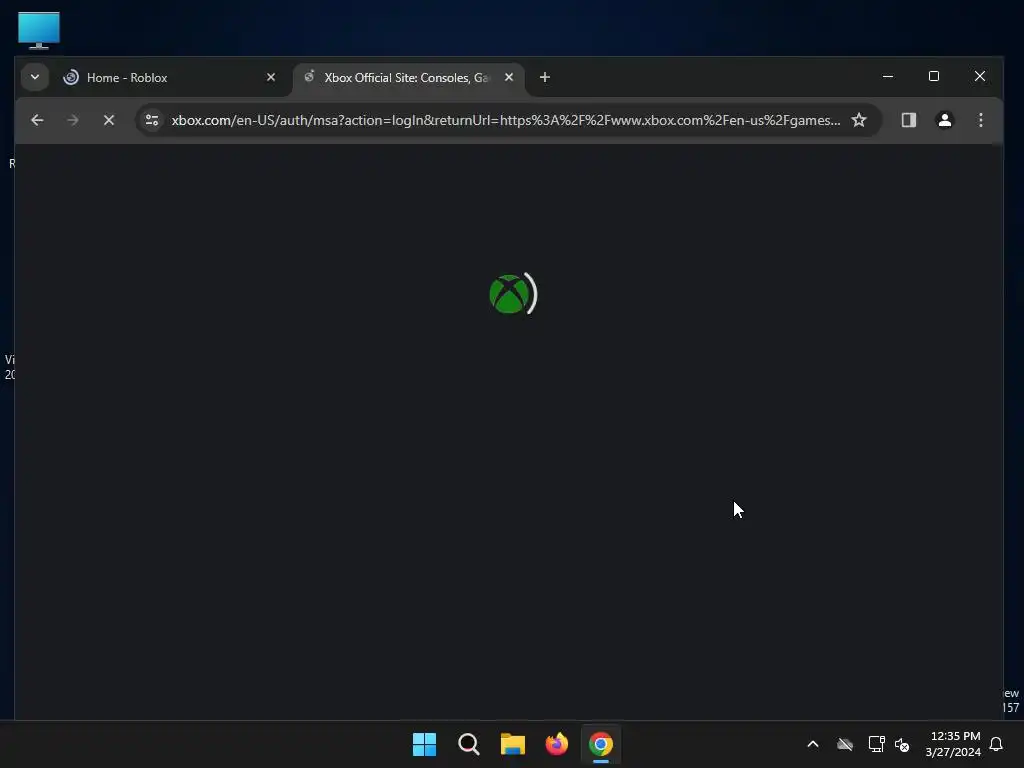
Task: Click the forward navigation arrow
Action: 72,120
